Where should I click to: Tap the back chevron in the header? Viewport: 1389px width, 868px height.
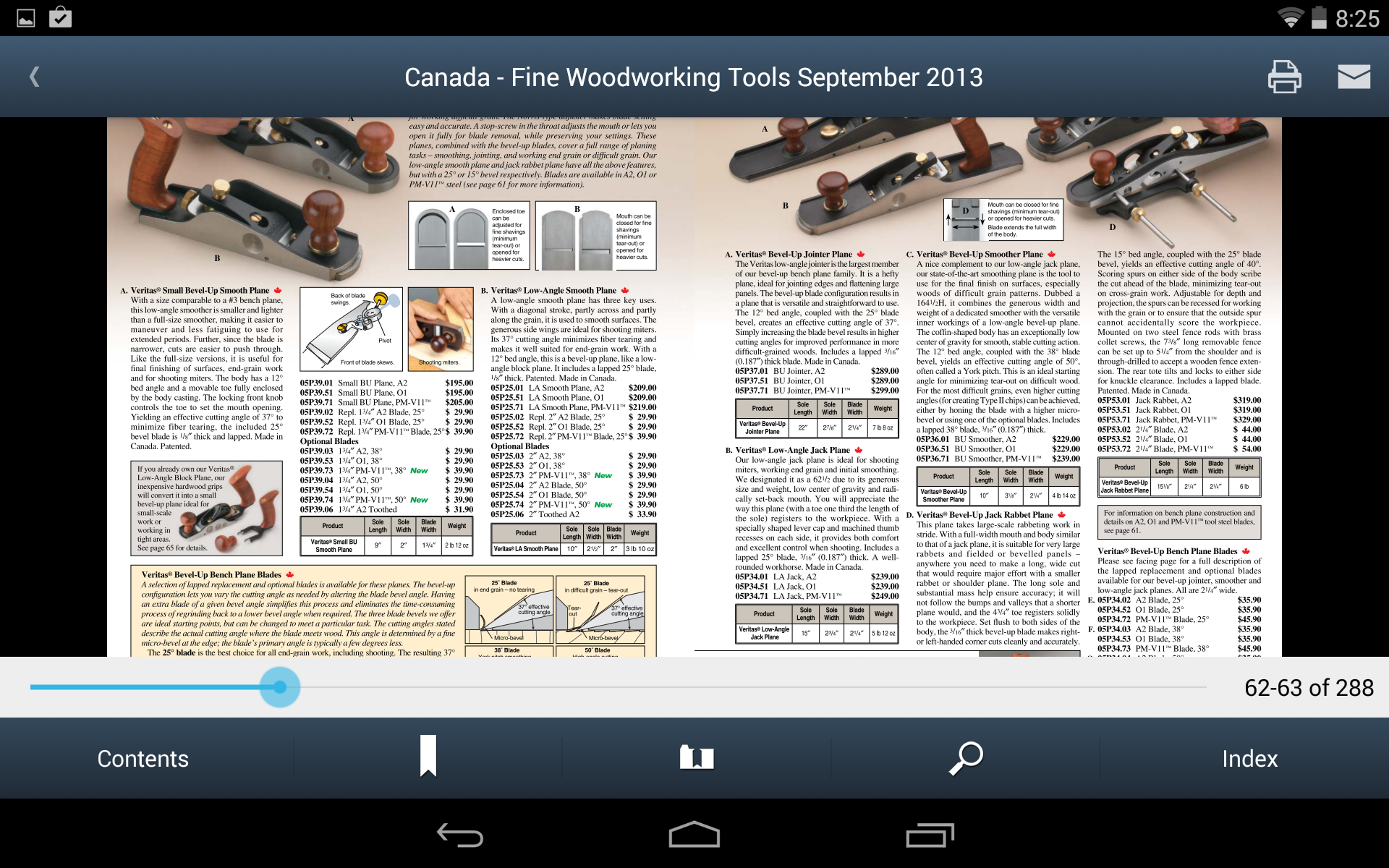pos(34,77)
